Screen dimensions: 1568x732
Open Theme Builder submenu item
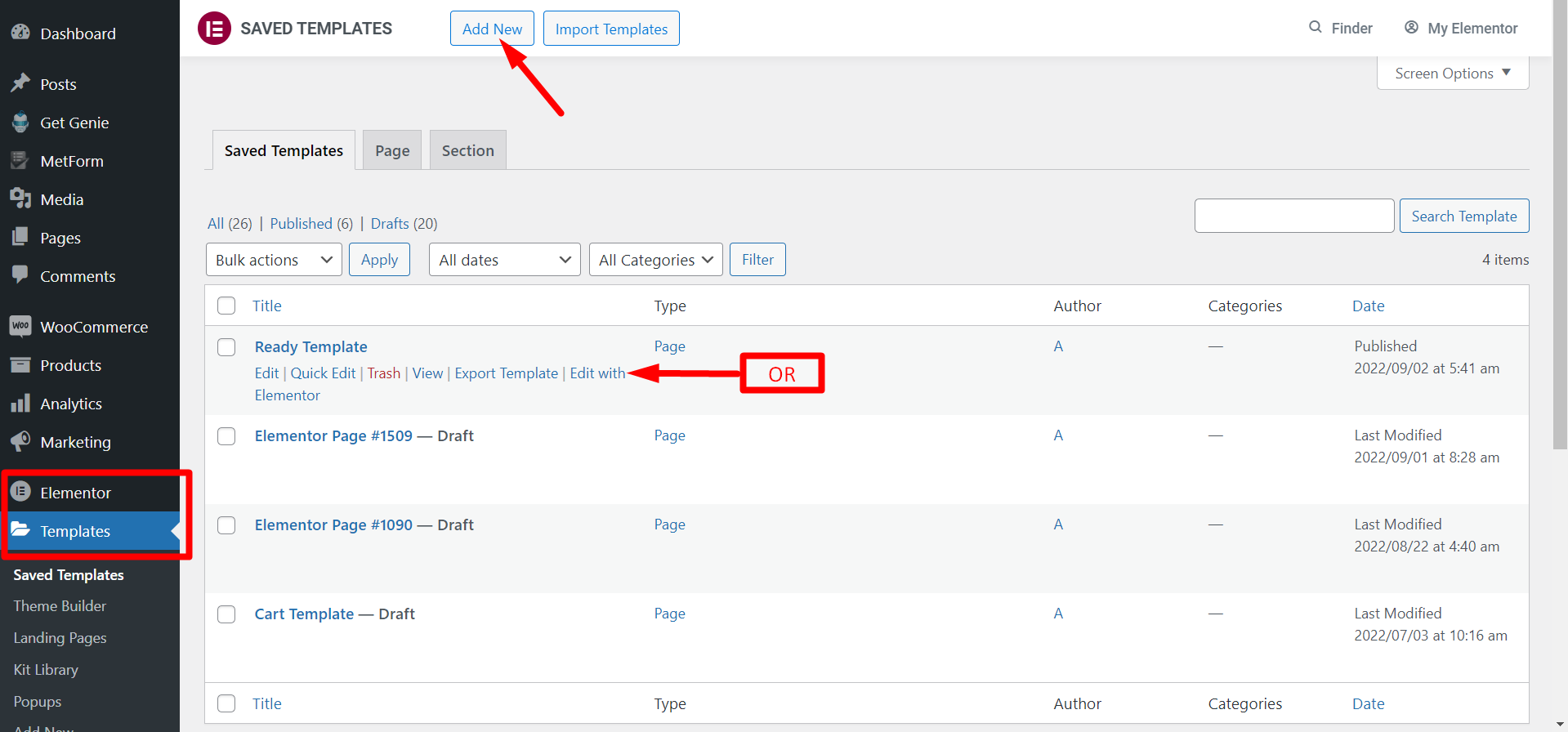pos(60,606)
